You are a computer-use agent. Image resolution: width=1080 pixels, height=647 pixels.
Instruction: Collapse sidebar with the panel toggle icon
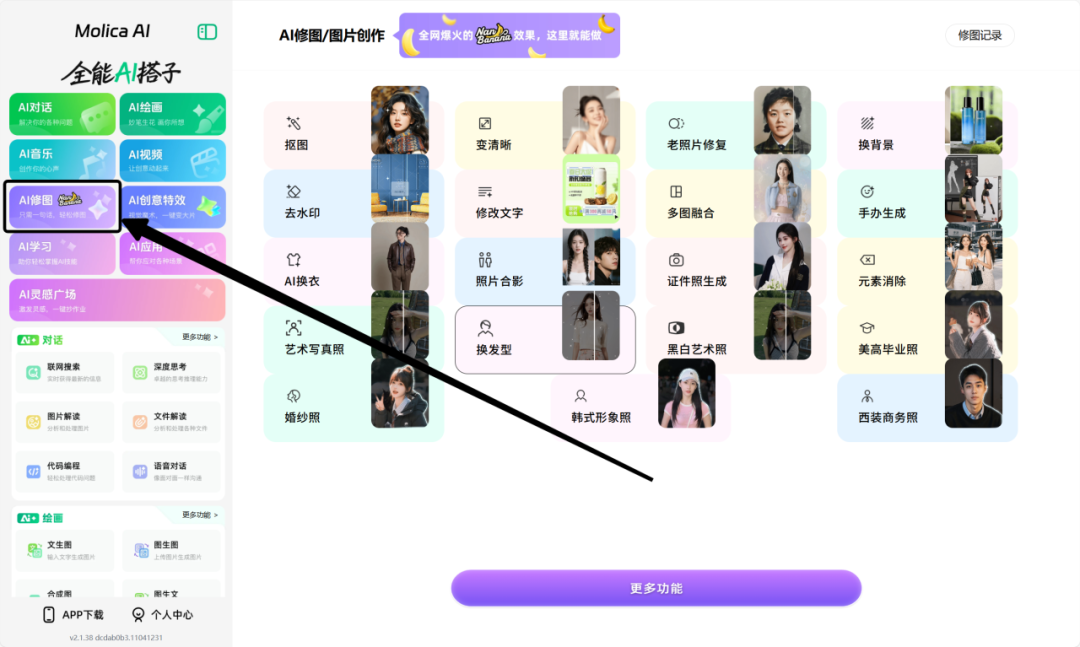tap(207, 32)
